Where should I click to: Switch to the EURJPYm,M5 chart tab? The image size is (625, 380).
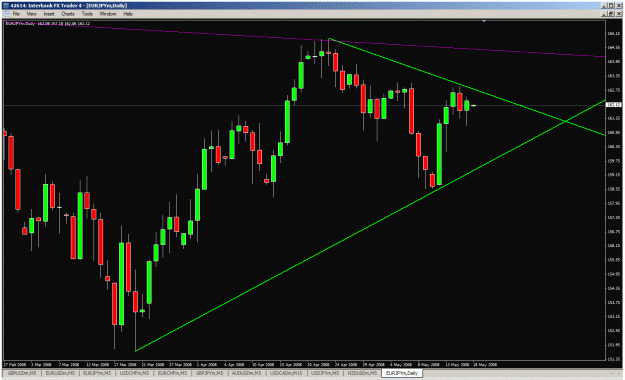(97, 373)
